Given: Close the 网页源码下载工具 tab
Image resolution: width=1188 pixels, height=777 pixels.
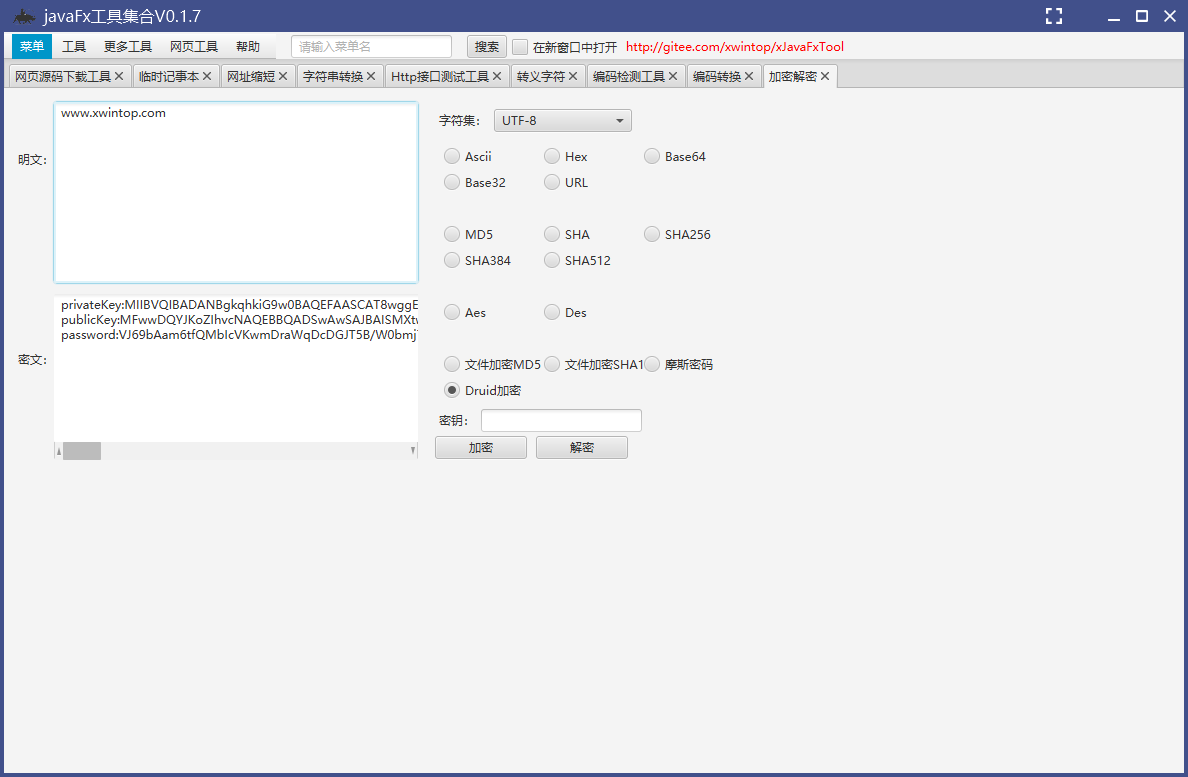Looking at the screenshot, I should (119, 76).
